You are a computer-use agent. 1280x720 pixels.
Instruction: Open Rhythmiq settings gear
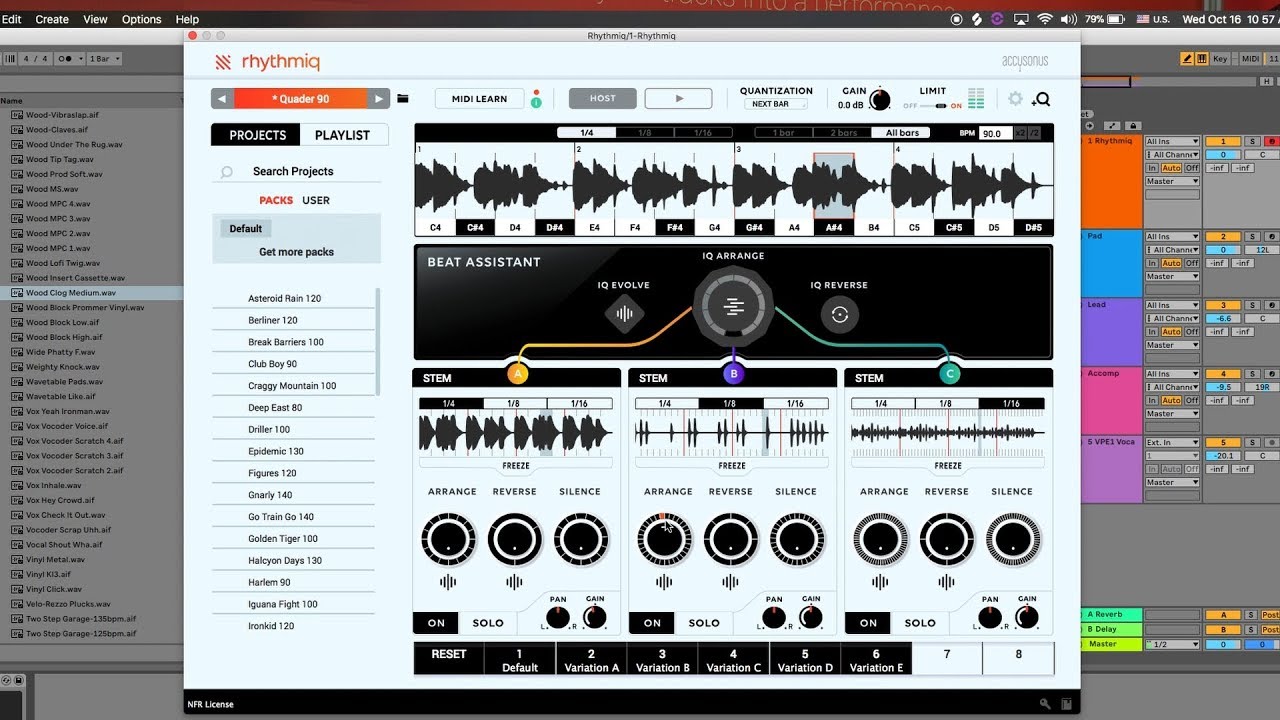coord(1016,98)
